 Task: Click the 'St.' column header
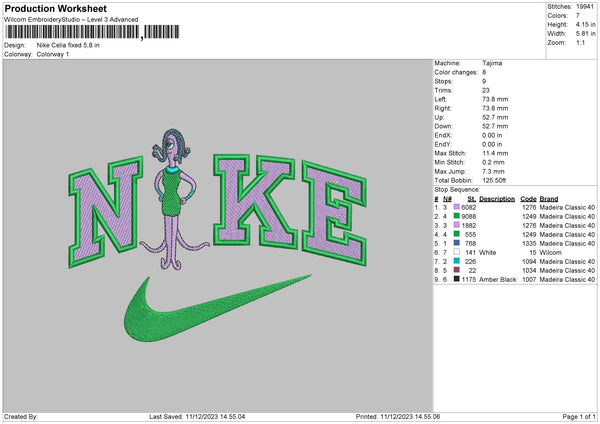pos(471,199)
